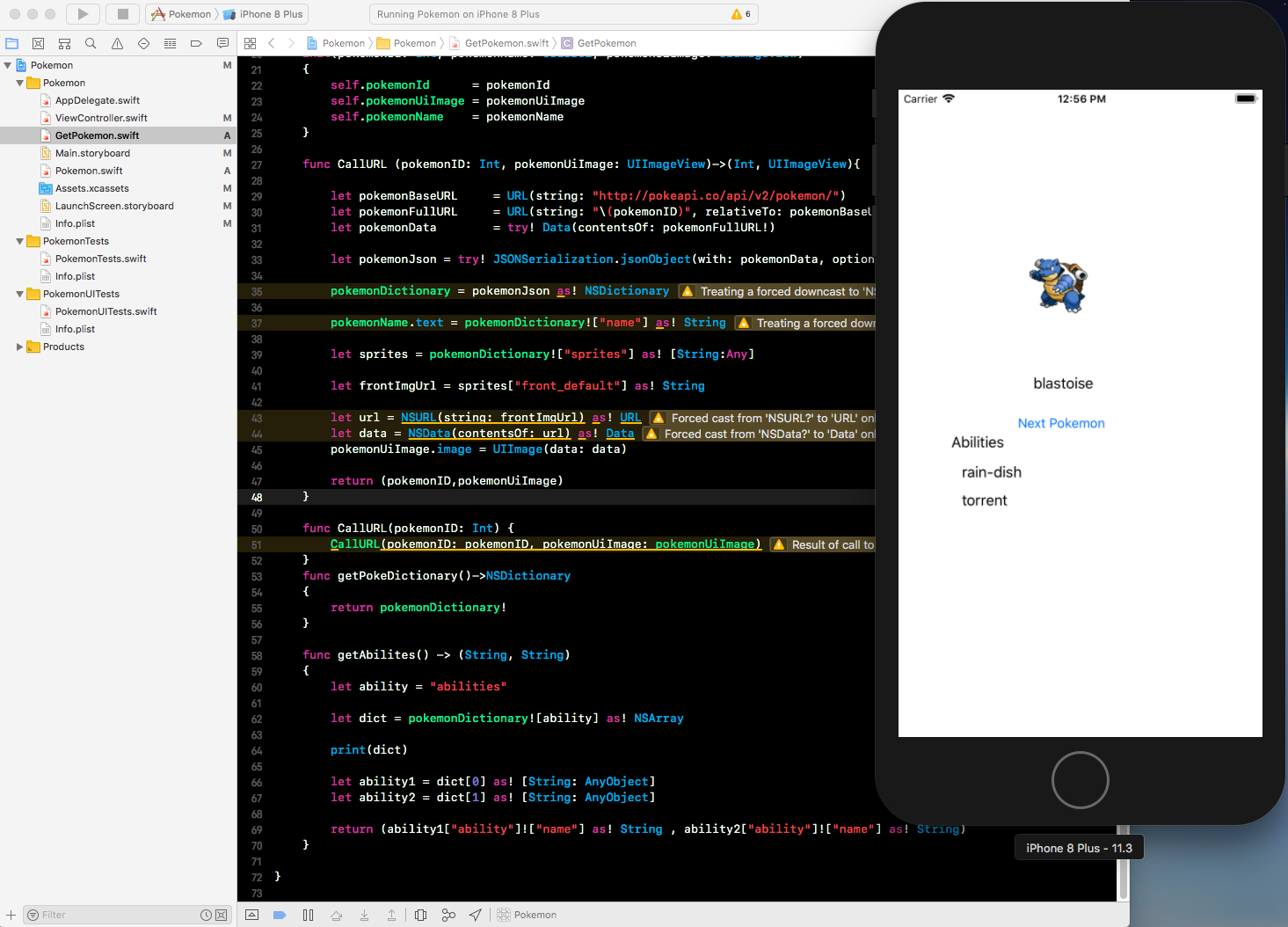Click the warning icon on line 51

779,544
